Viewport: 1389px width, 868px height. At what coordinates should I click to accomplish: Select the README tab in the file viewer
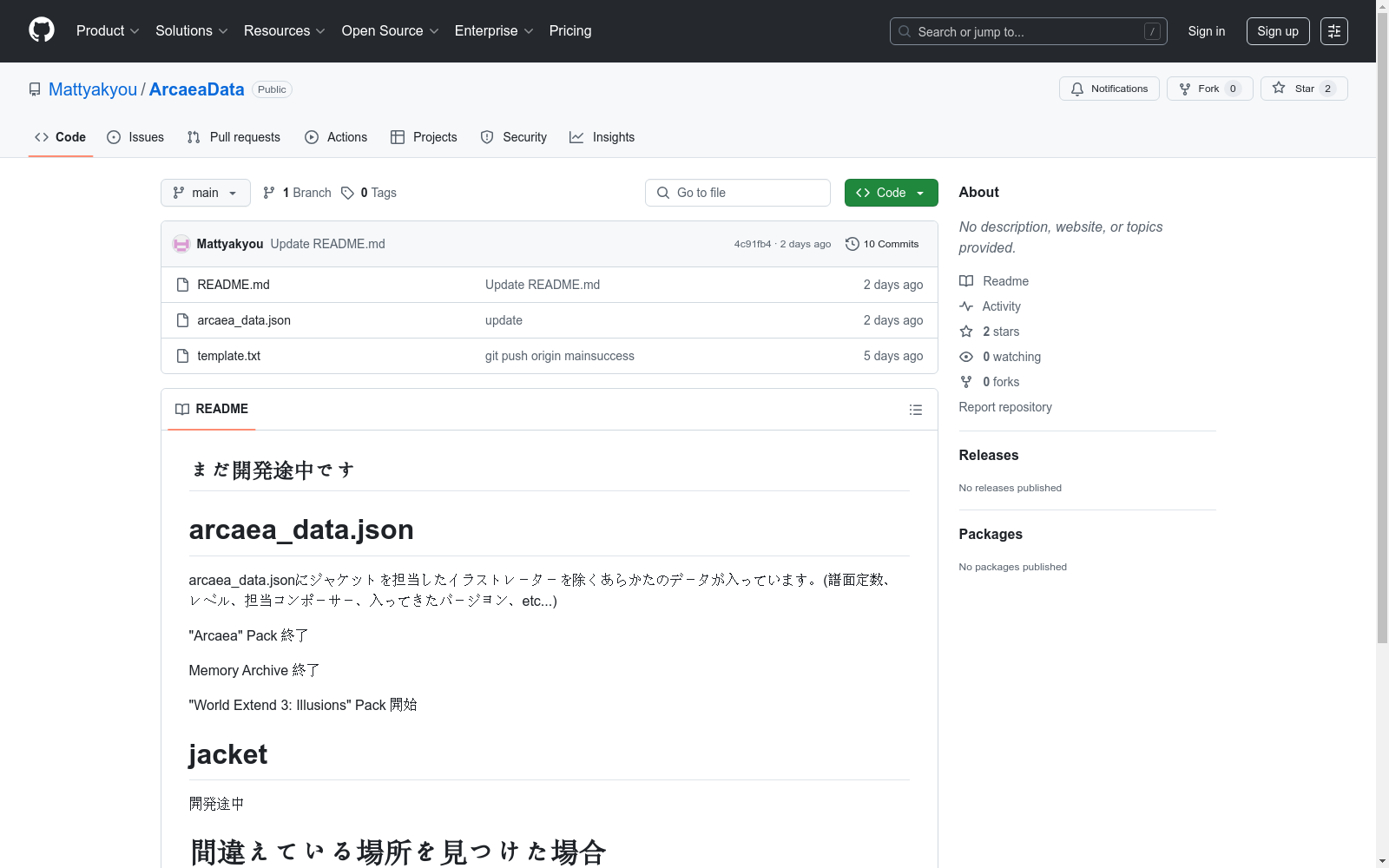click(212, 409)
